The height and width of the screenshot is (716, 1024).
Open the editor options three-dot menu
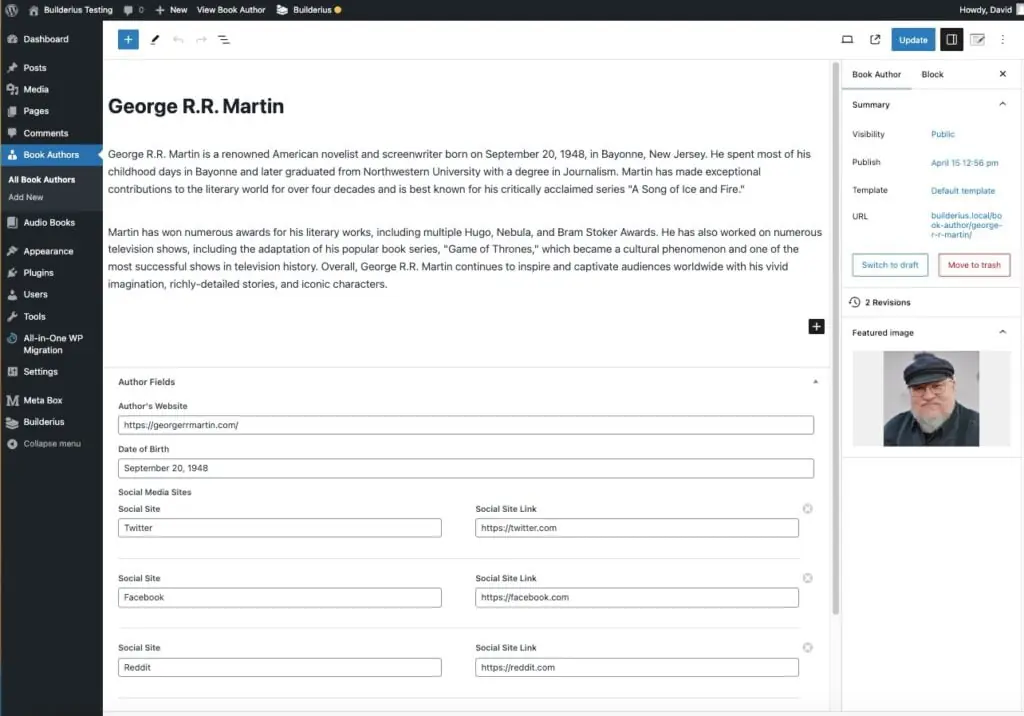pyautogui.click(x=1003, y=39)
